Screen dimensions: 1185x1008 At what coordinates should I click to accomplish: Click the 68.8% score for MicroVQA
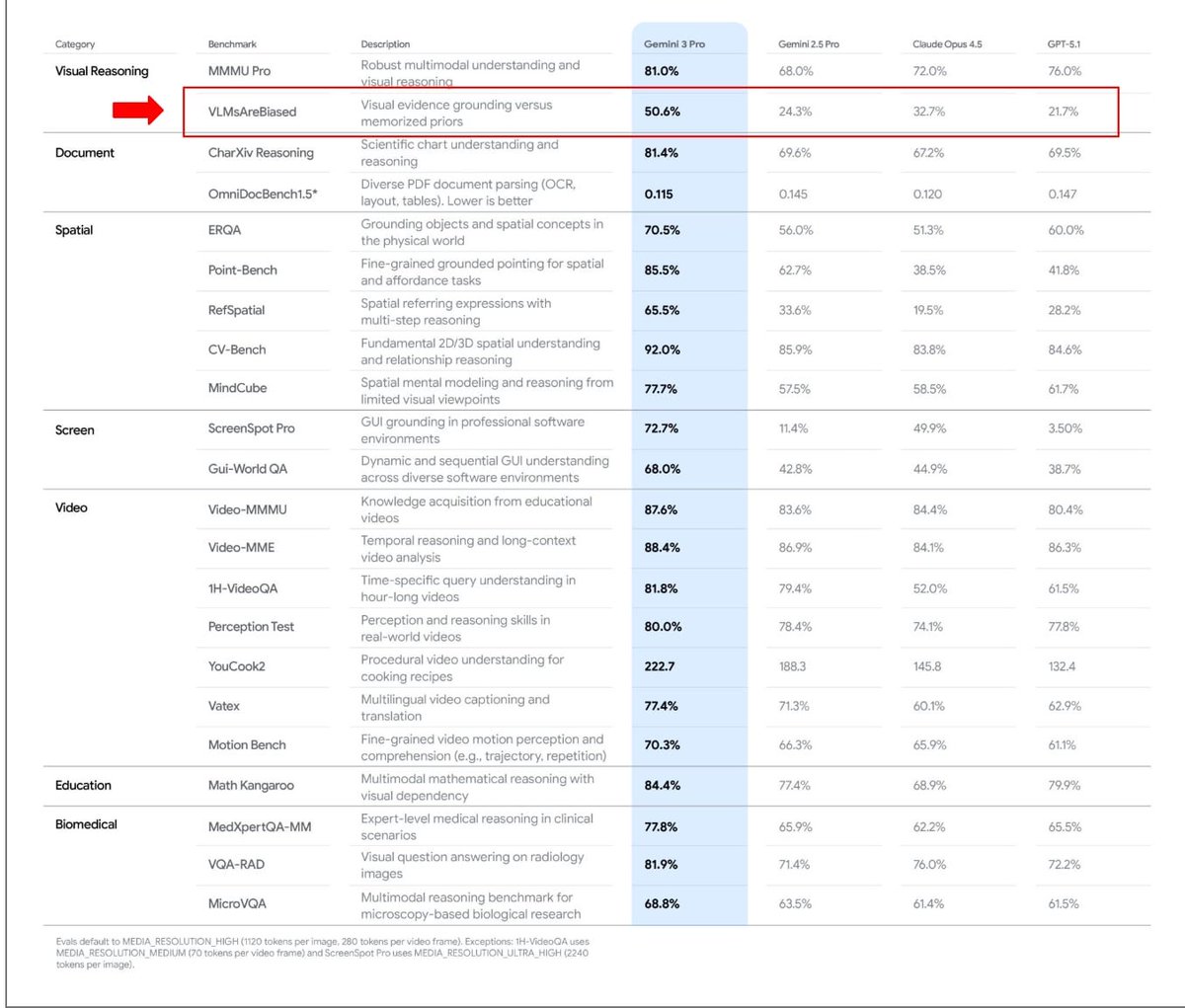[x=662, y=904]
